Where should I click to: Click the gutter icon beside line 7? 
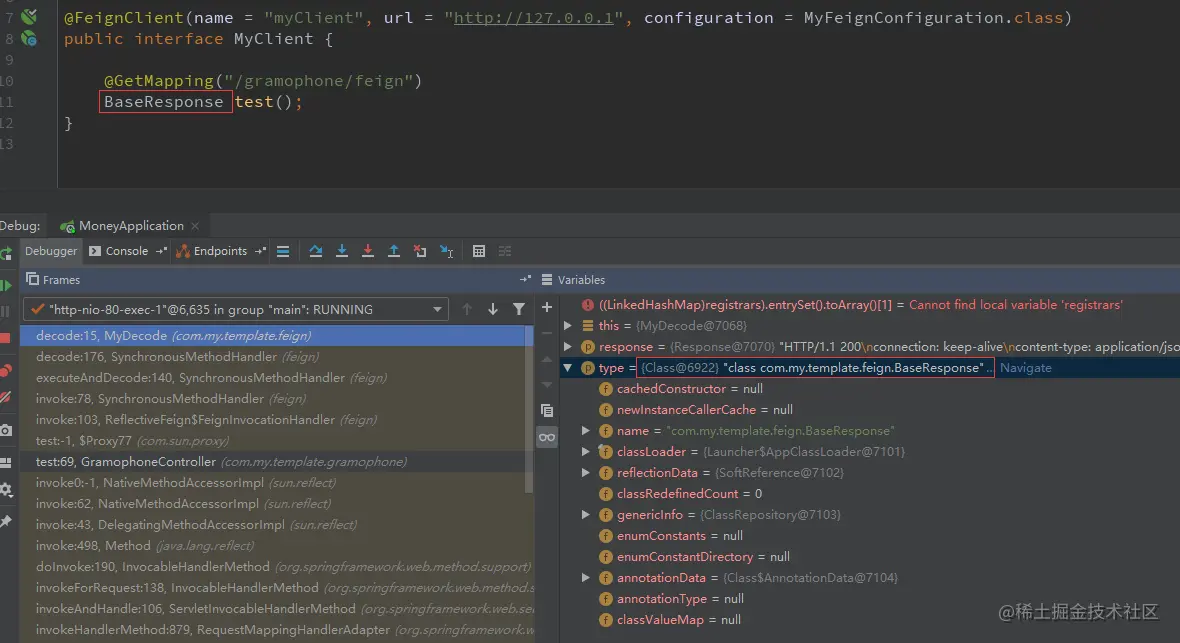point(29,17)
